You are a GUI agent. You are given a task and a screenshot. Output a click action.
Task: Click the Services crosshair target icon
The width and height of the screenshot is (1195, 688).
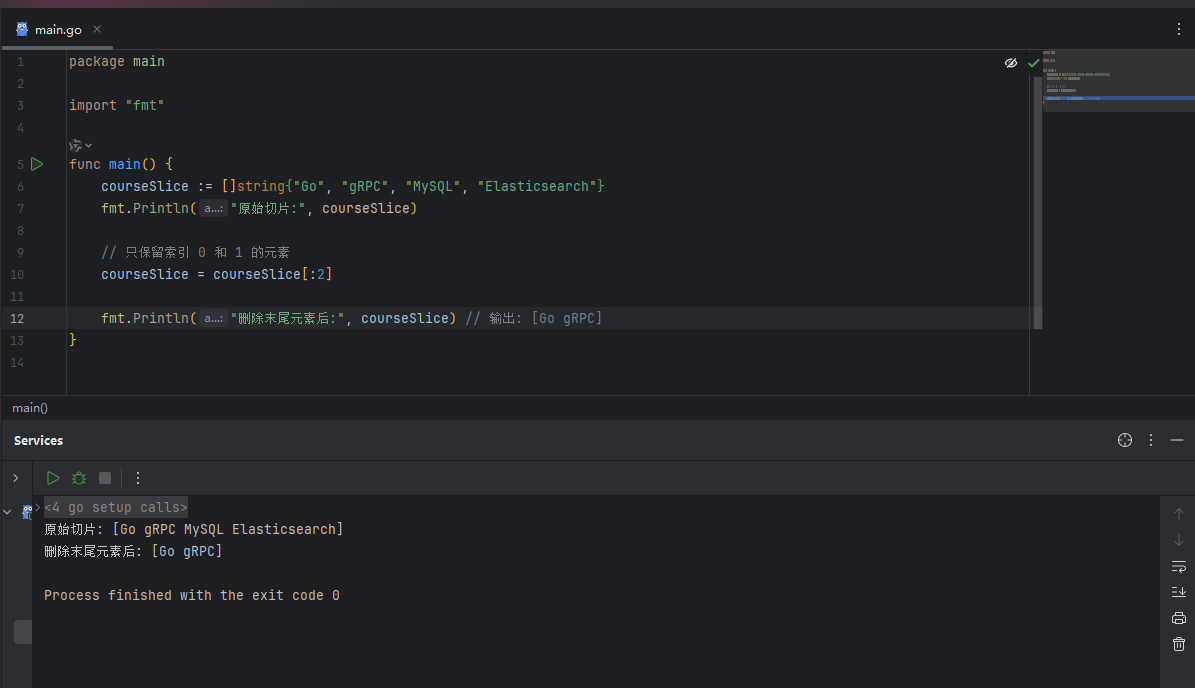click(1125, 440)
